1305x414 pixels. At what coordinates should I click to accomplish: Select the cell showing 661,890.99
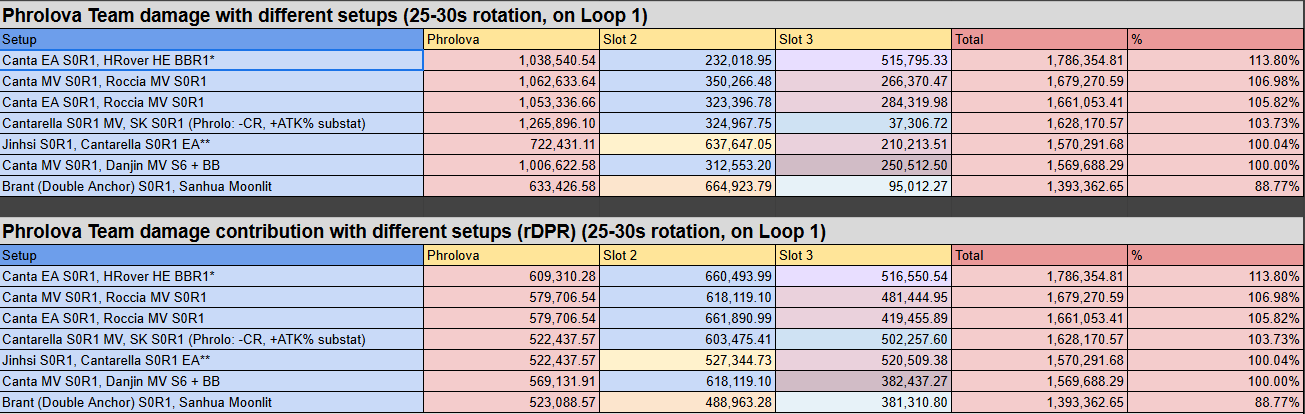pos(688,319)
